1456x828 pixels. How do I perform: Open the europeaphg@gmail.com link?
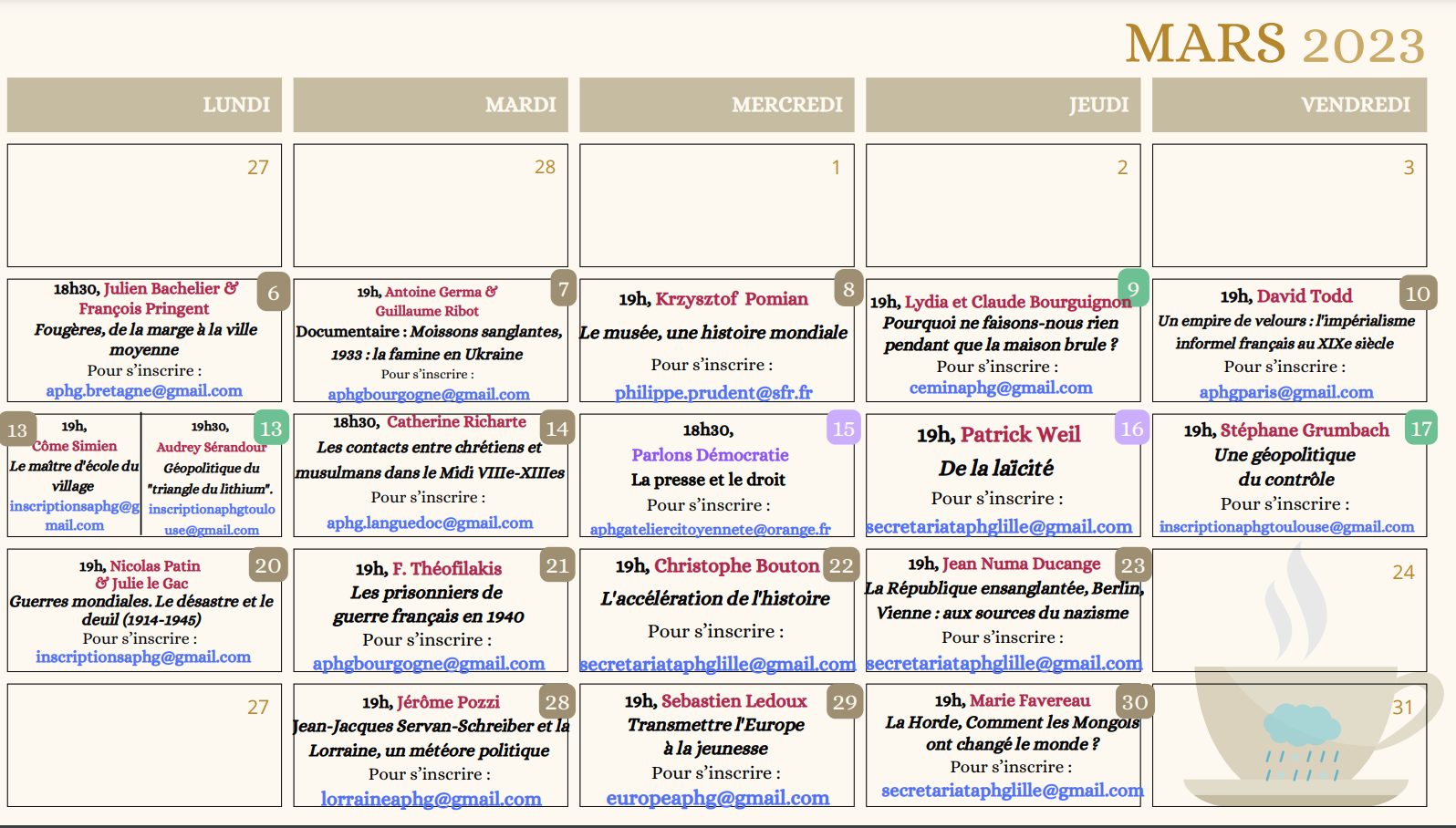click(x=717, y=798)
